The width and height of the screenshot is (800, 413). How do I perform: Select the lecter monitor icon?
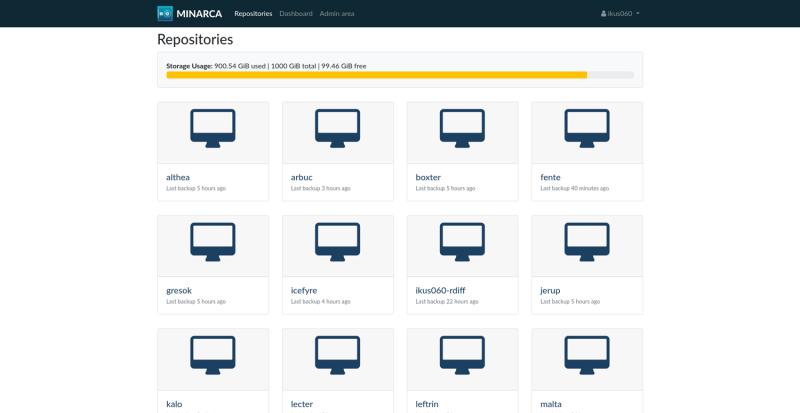click(338, 356)
